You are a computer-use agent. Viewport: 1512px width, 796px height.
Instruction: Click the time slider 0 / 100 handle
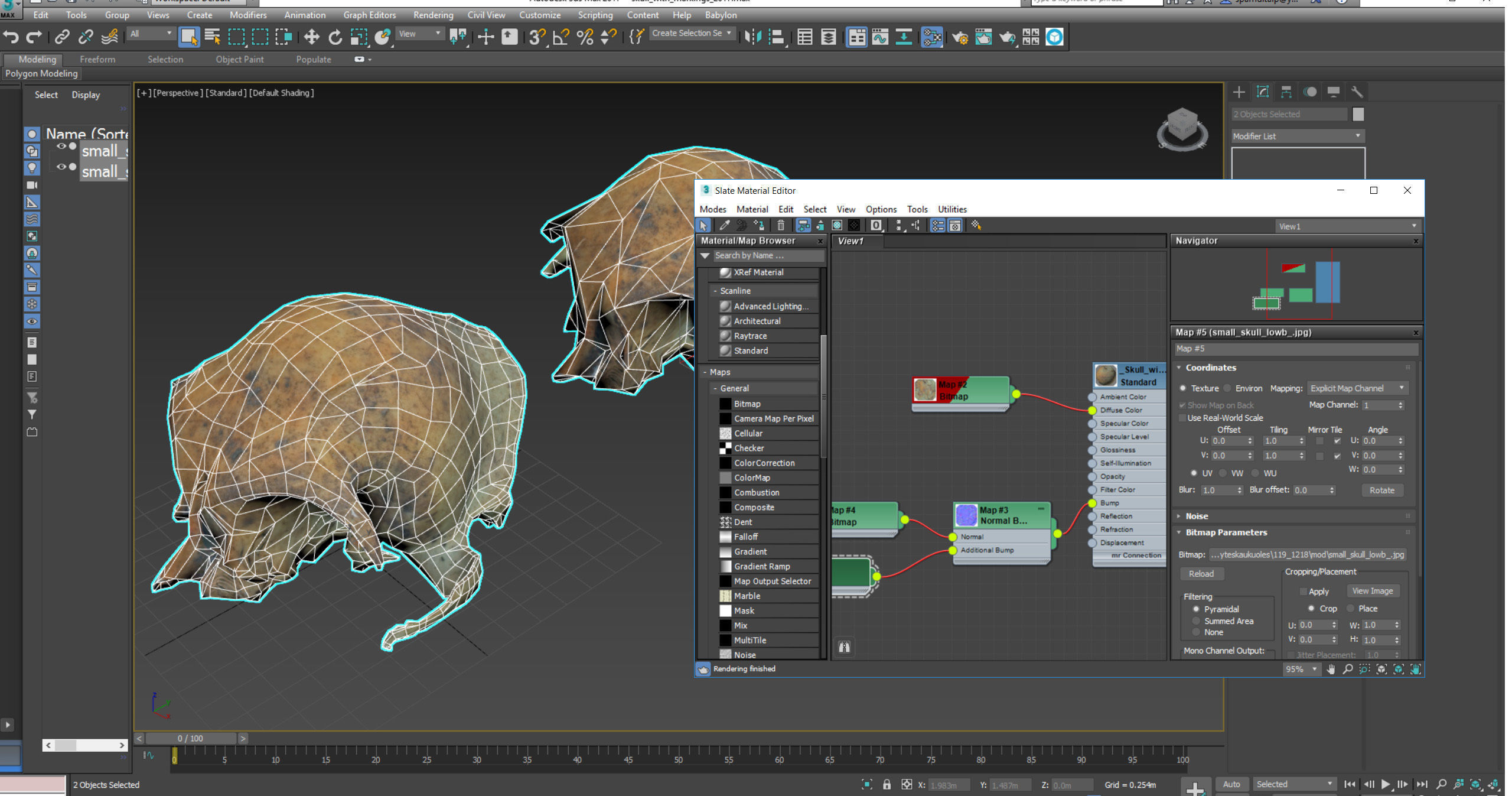coord(190,738)
